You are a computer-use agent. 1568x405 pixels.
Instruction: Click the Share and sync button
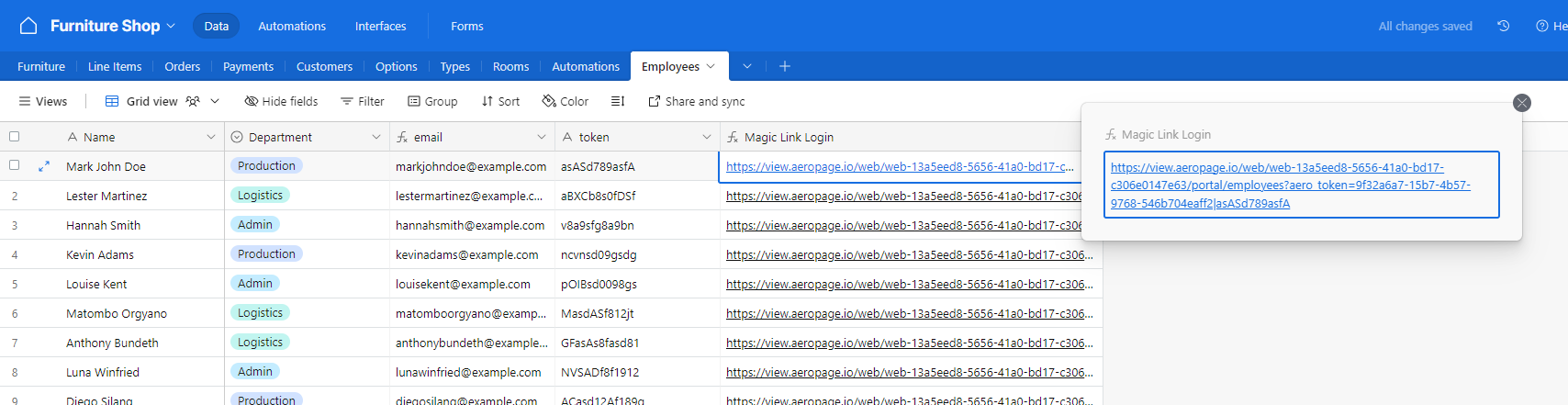pos(696,101)
